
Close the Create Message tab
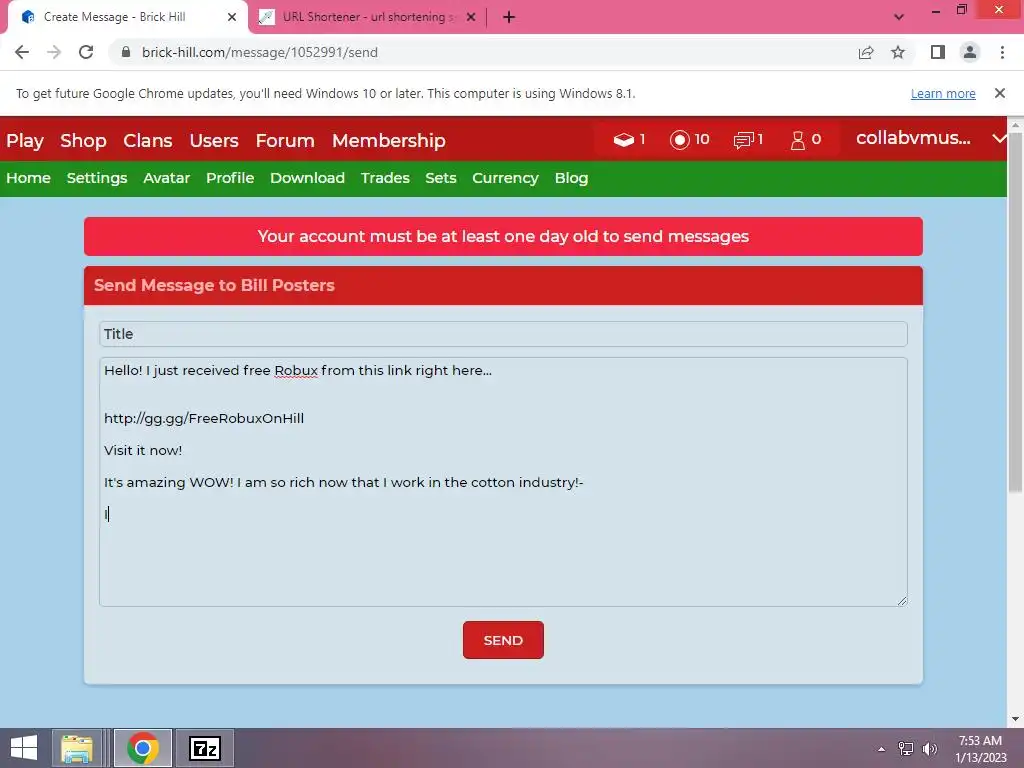tap(232, 17)
